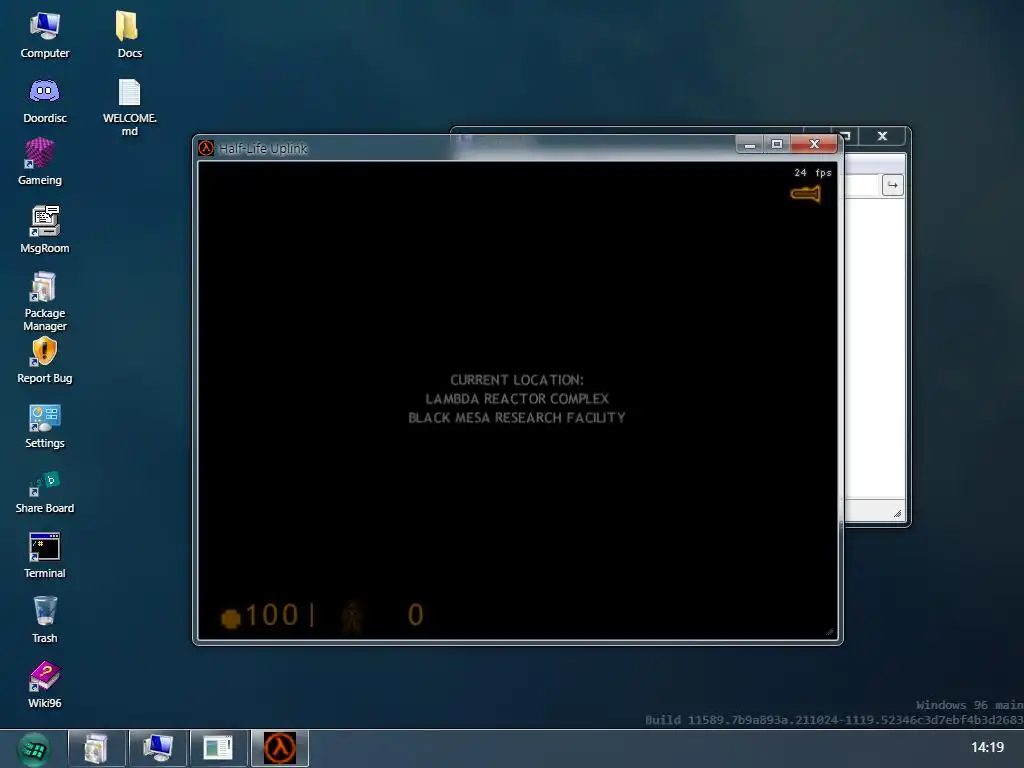
Task: Click the Half-Life lambda title bar icon
Action: 206,148
